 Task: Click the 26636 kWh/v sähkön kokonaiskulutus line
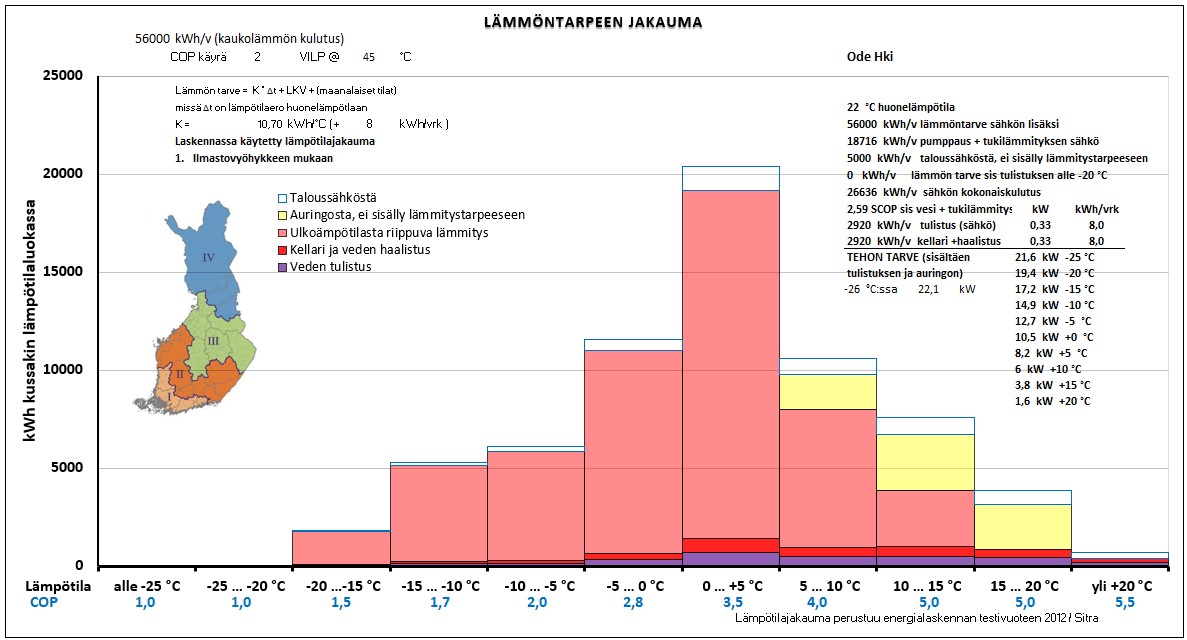[x=943, y=192]
